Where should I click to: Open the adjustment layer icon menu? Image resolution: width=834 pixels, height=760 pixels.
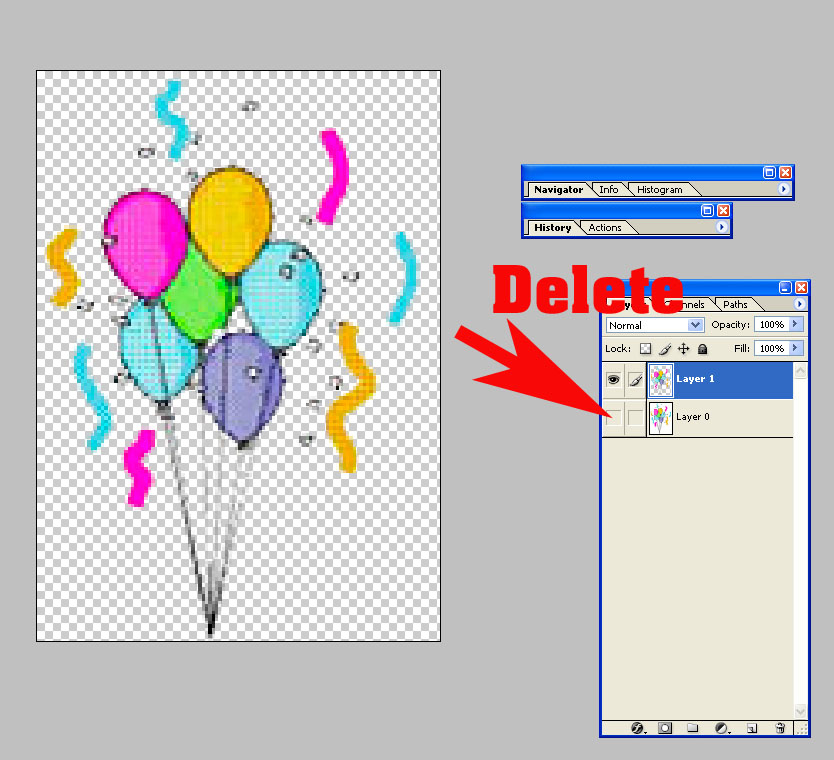click(721, 728)
